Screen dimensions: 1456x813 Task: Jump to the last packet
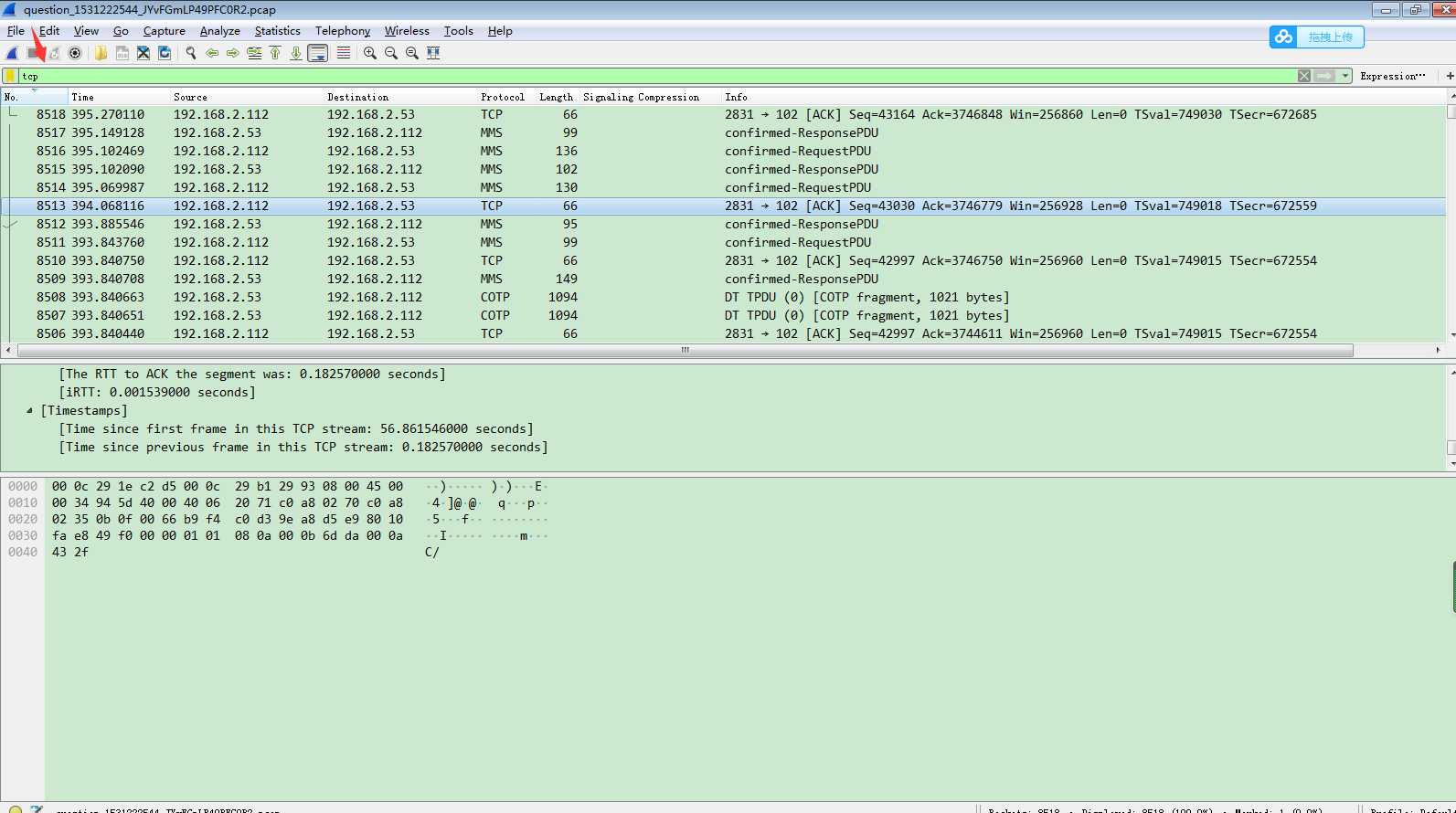(x=296, y=53)
